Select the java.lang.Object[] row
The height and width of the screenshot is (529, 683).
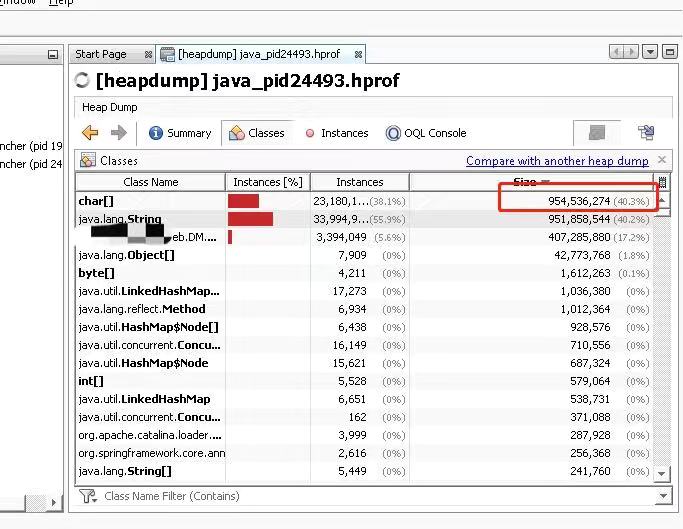click(364, 255)
